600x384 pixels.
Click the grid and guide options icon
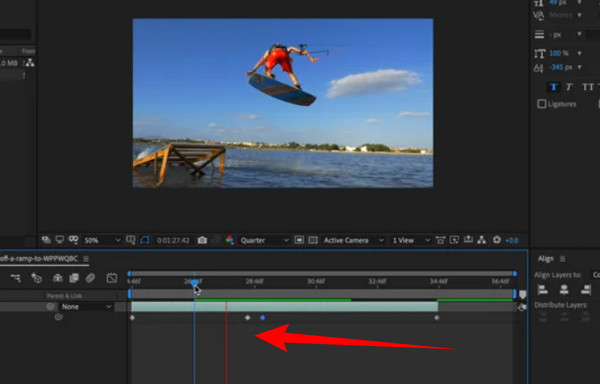130,240
